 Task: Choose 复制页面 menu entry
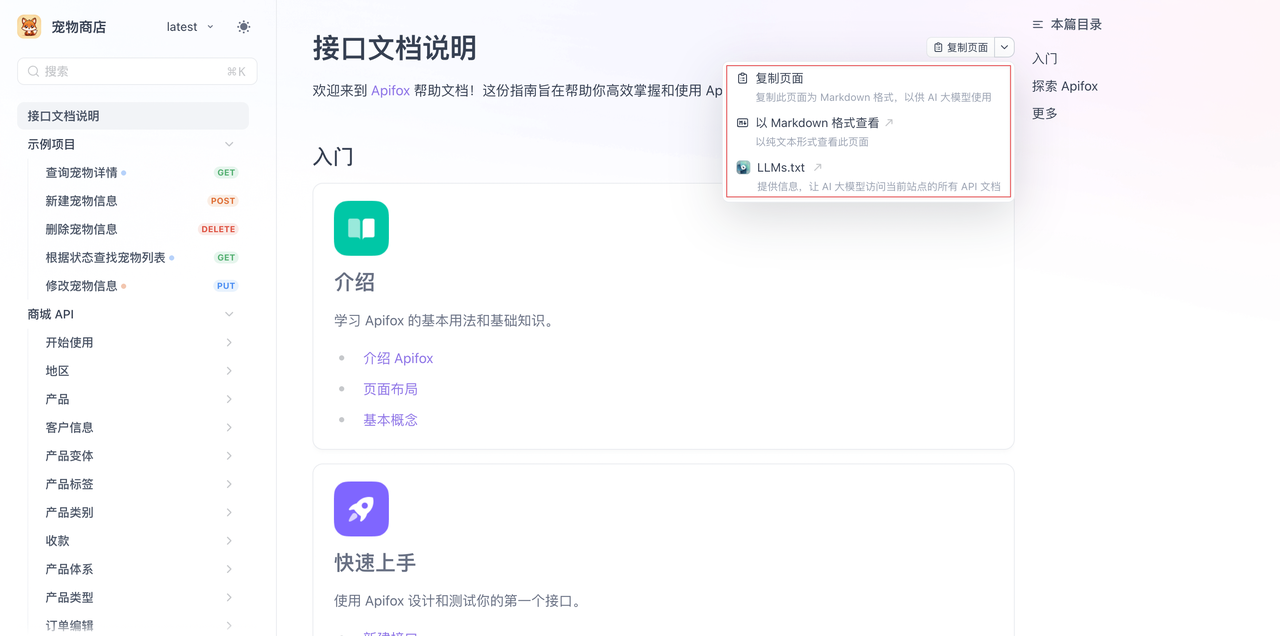click(x=869, y=87)
